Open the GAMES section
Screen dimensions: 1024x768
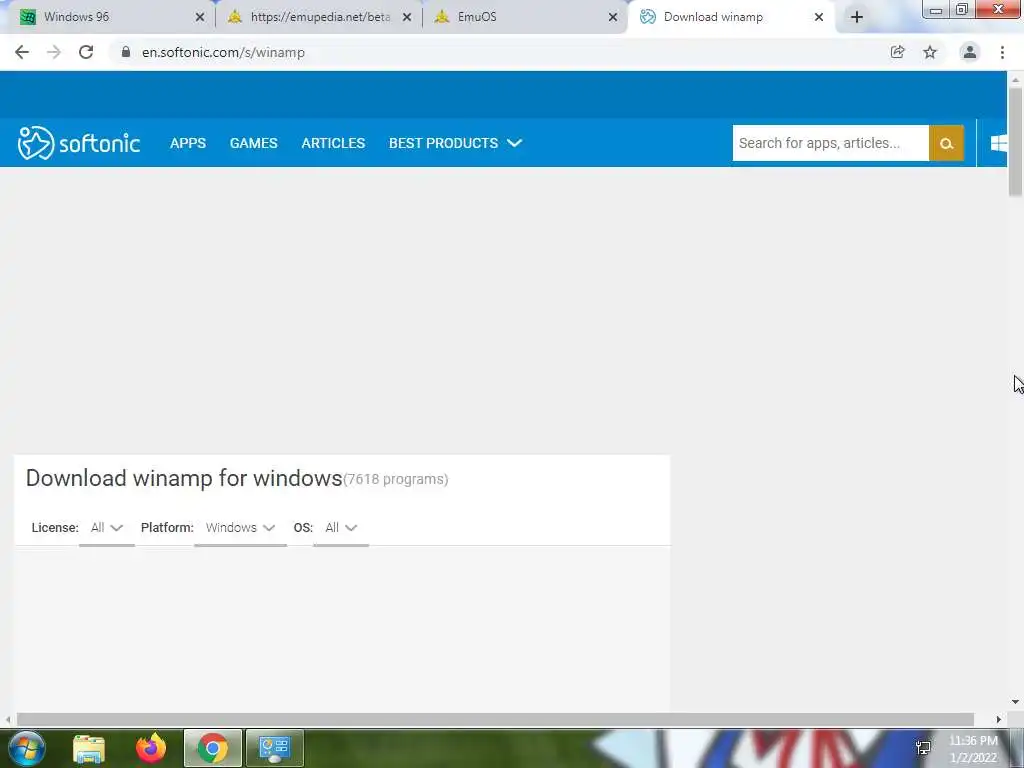pos(253,143)
